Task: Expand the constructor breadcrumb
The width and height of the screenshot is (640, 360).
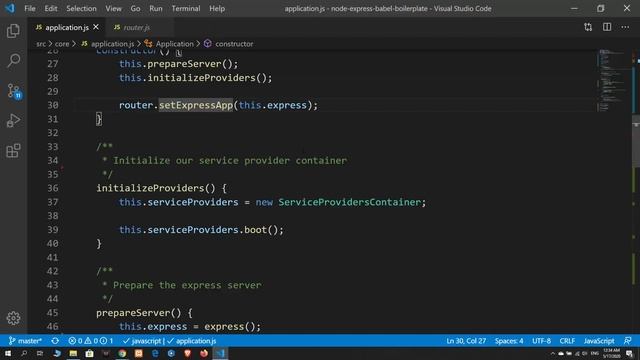Action: (x=229, y=44)
